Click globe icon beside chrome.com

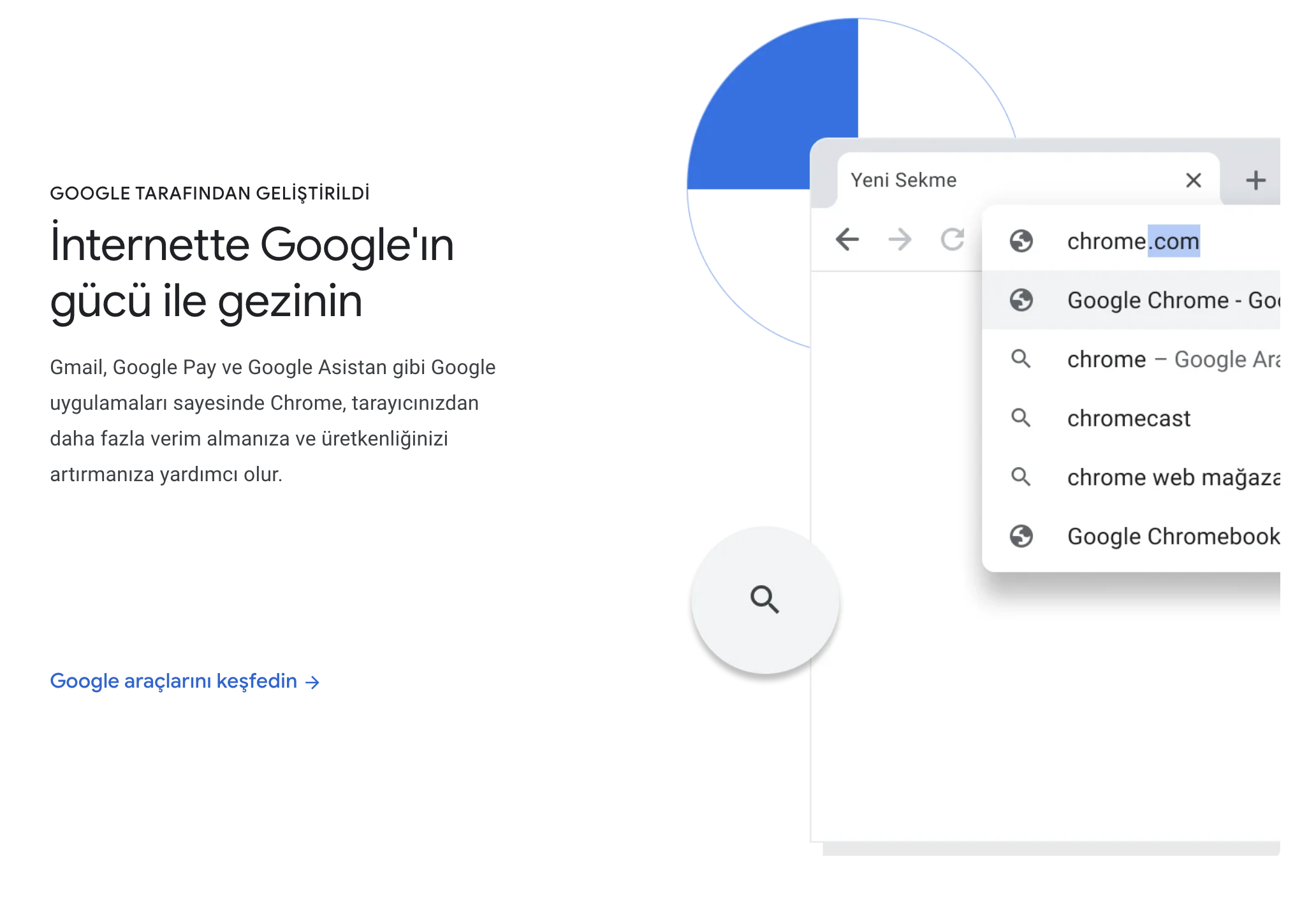pos(1021,241)
